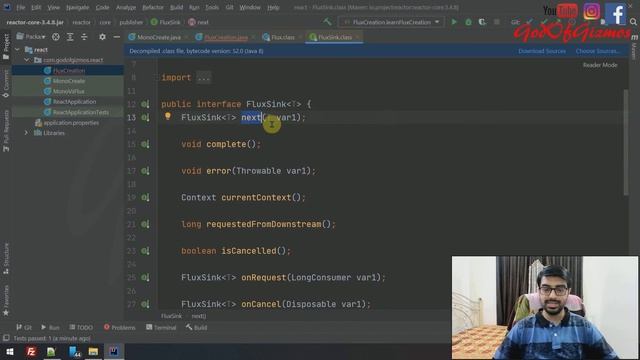Open the Navigate menu
Screen dimensions: 640x360
point(77,7)
